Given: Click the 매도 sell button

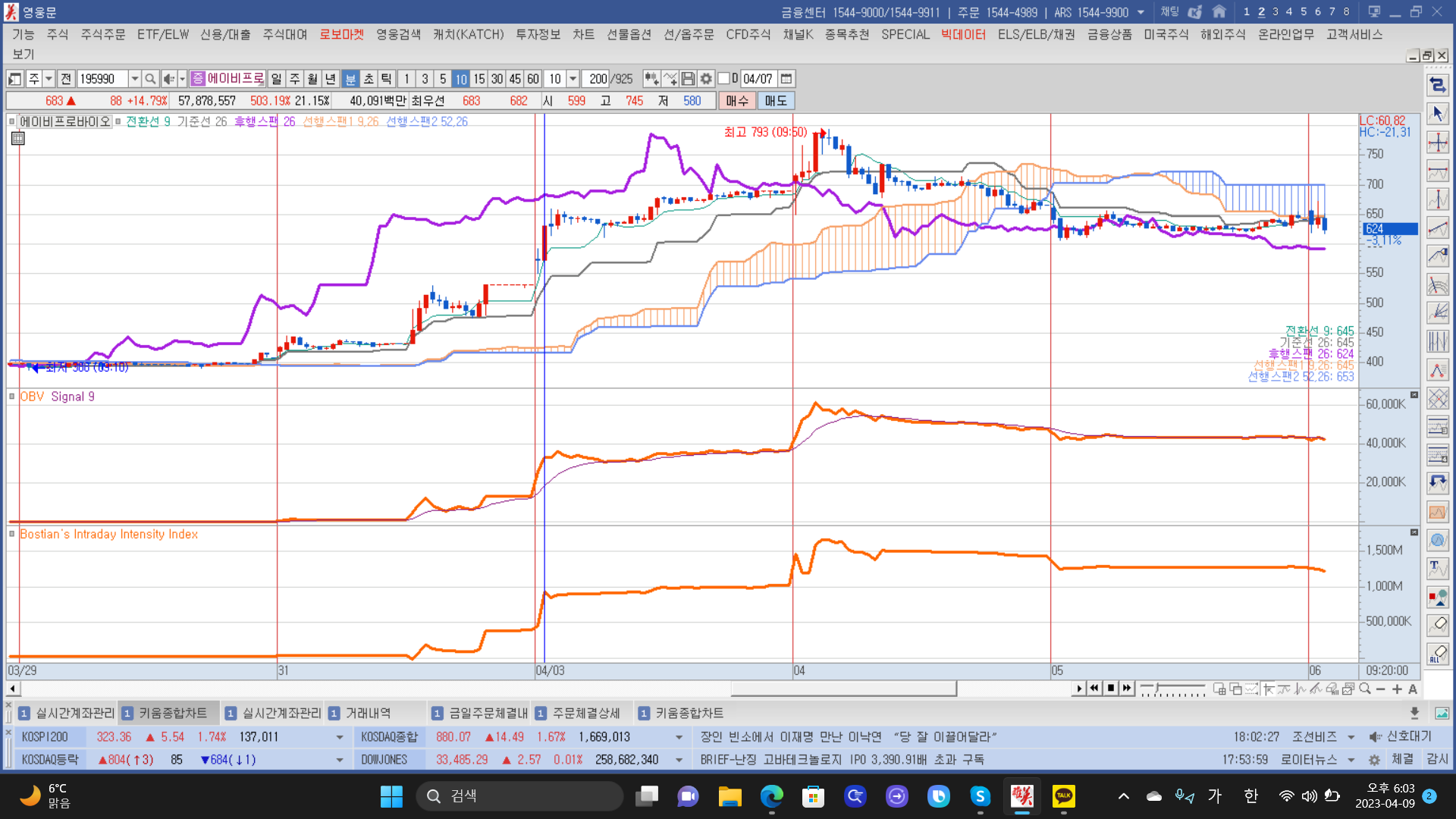Looking at the screenshot, I should click(775, 101).
